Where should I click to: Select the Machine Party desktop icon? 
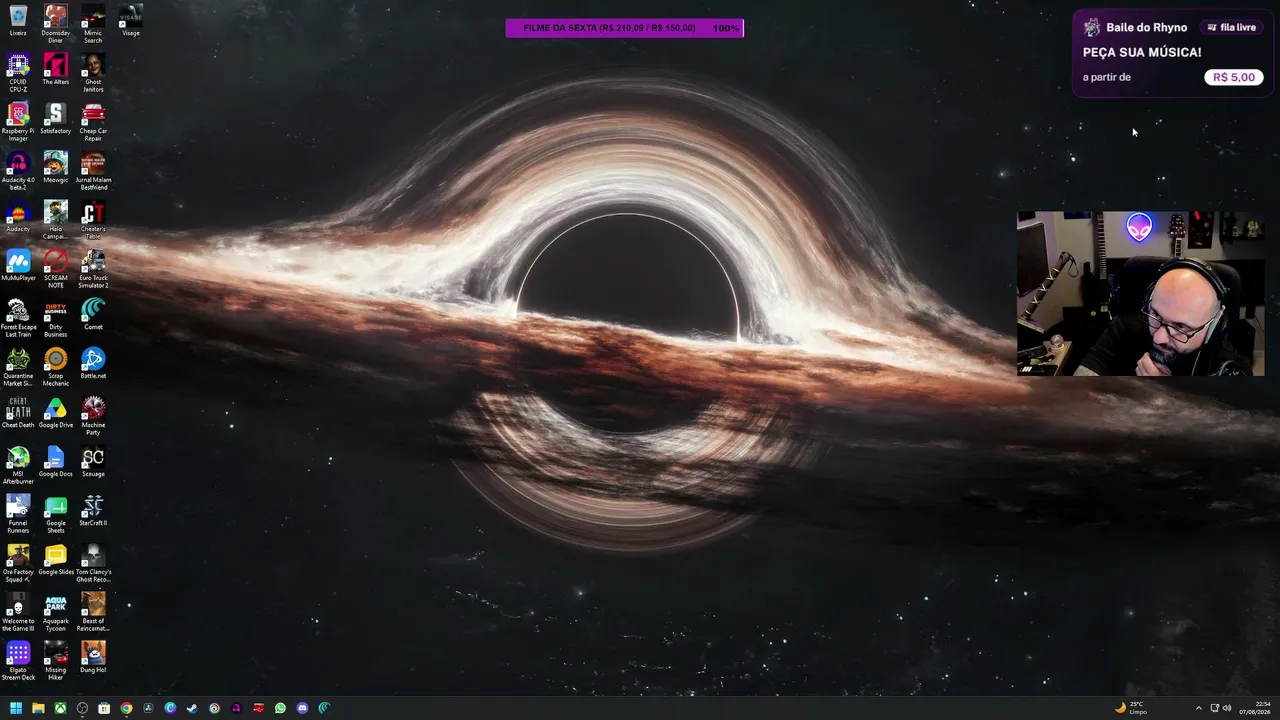click(93, 416)
